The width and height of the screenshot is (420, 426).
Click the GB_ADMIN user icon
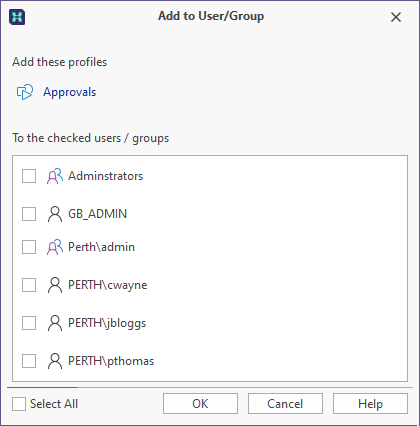[x=55, y=214]
